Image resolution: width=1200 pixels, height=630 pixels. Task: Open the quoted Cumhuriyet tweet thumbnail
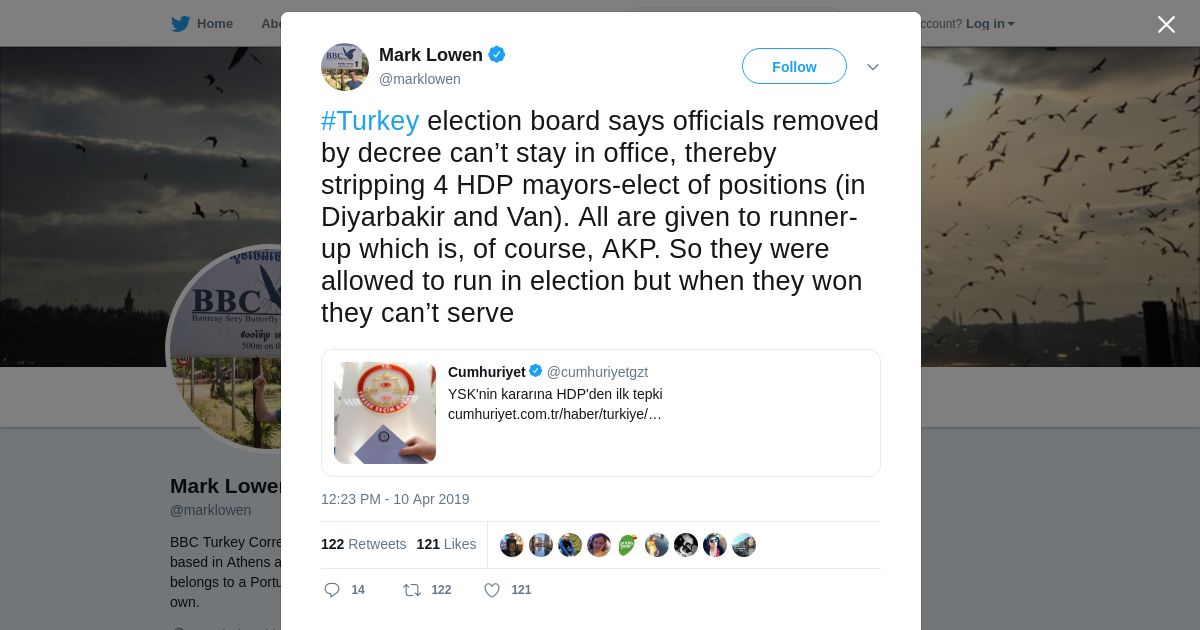coord(385,413)
